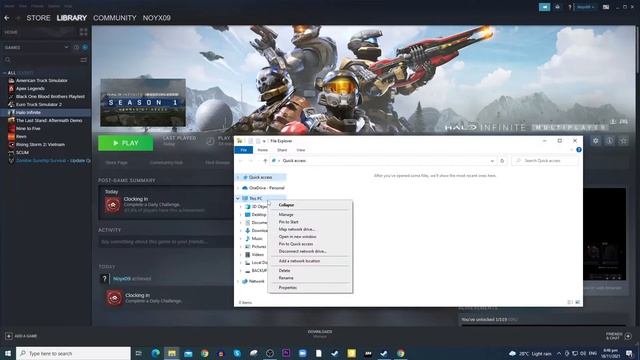Click the favorite star icon in Steam
Viewport: 640px width, 360px height.
click(x=623, y=141)
